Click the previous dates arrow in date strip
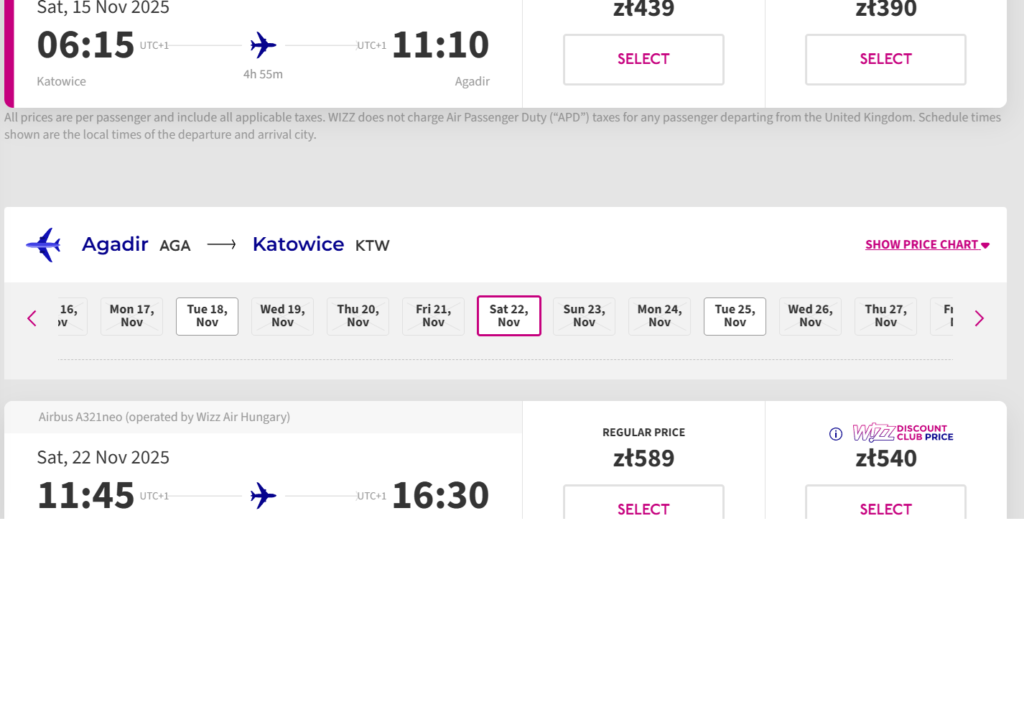This screenshot has width=1024, height=715. [32, 318]
